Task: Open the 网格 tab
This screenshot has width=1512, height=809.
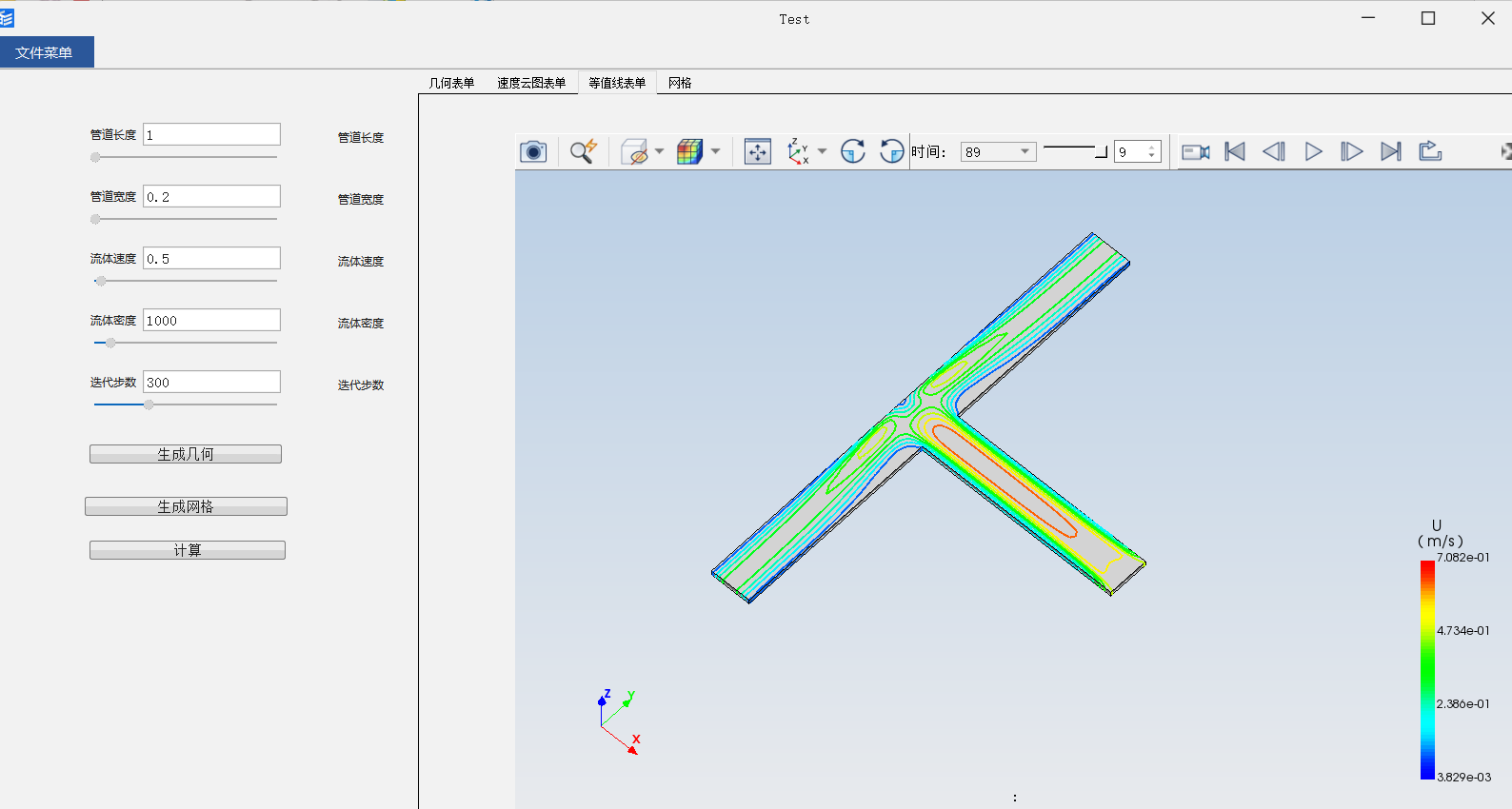Action: [680, 83]
